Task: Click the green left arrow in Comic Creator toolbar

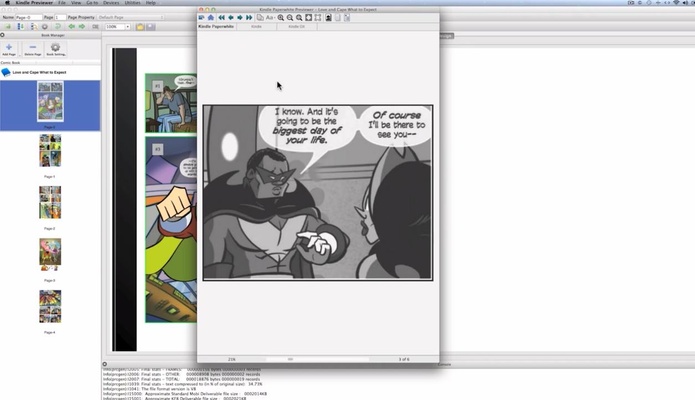Action: pos(71,27)
